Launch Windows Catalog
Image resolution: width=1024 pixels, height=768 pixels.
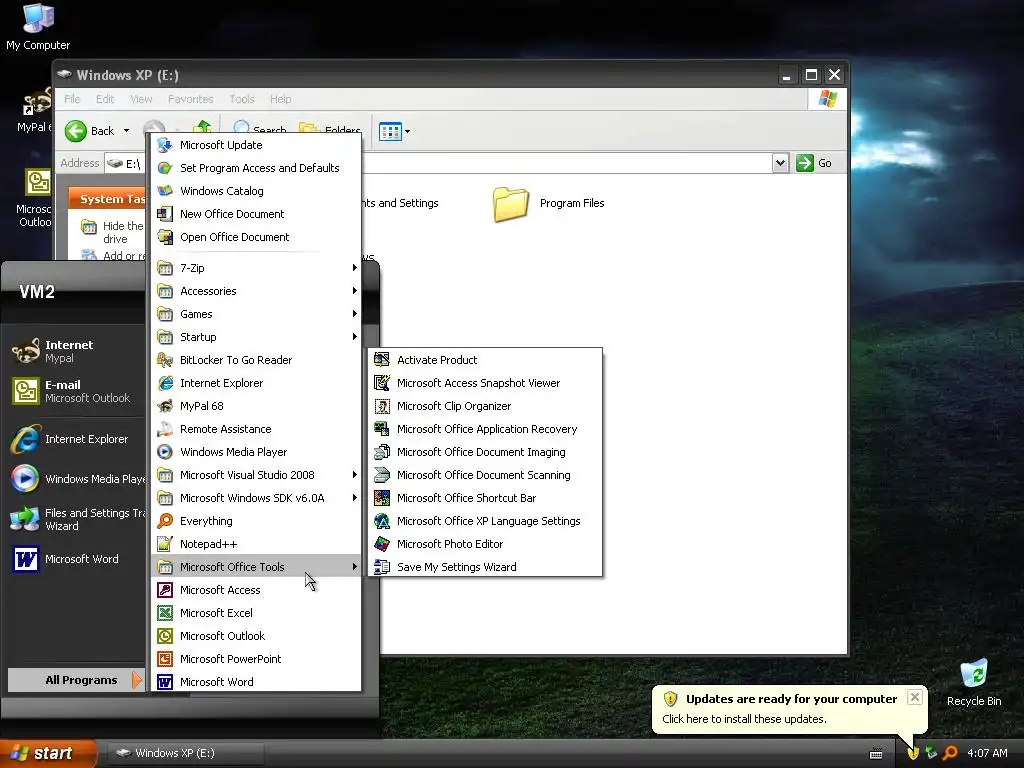[x=256, y=191]
